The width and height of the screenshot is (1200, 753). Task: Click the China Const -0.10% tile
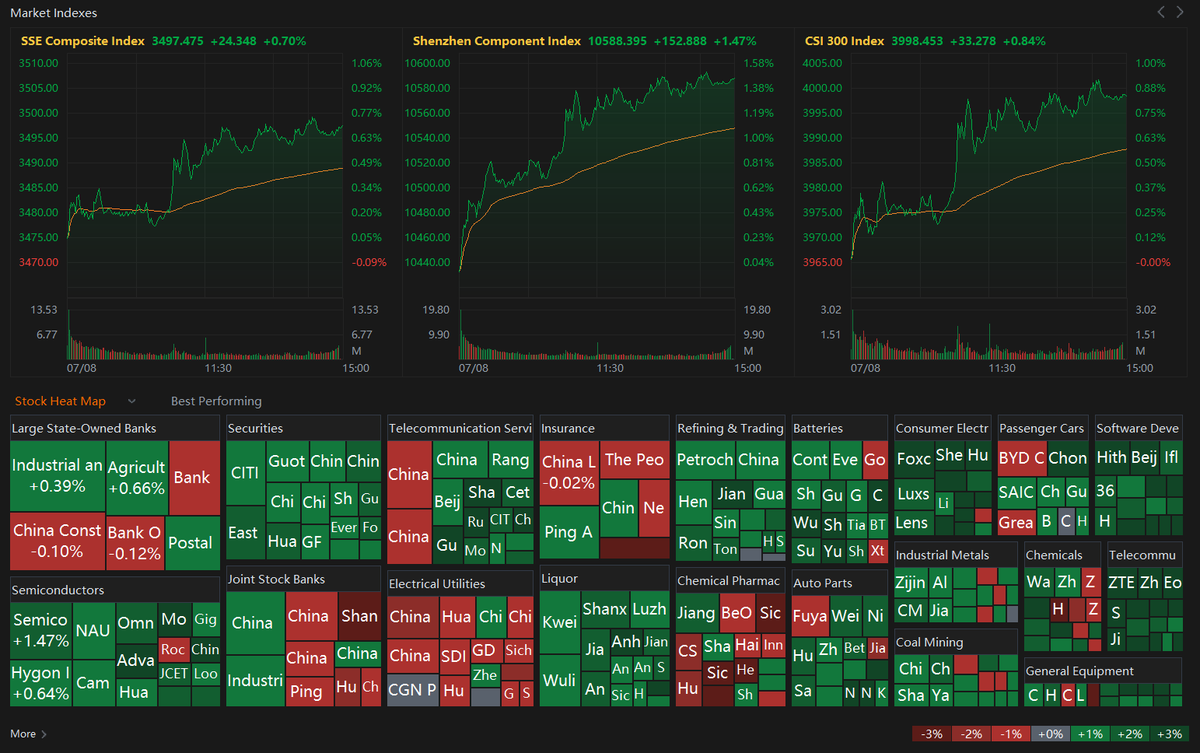pos(57,541)
